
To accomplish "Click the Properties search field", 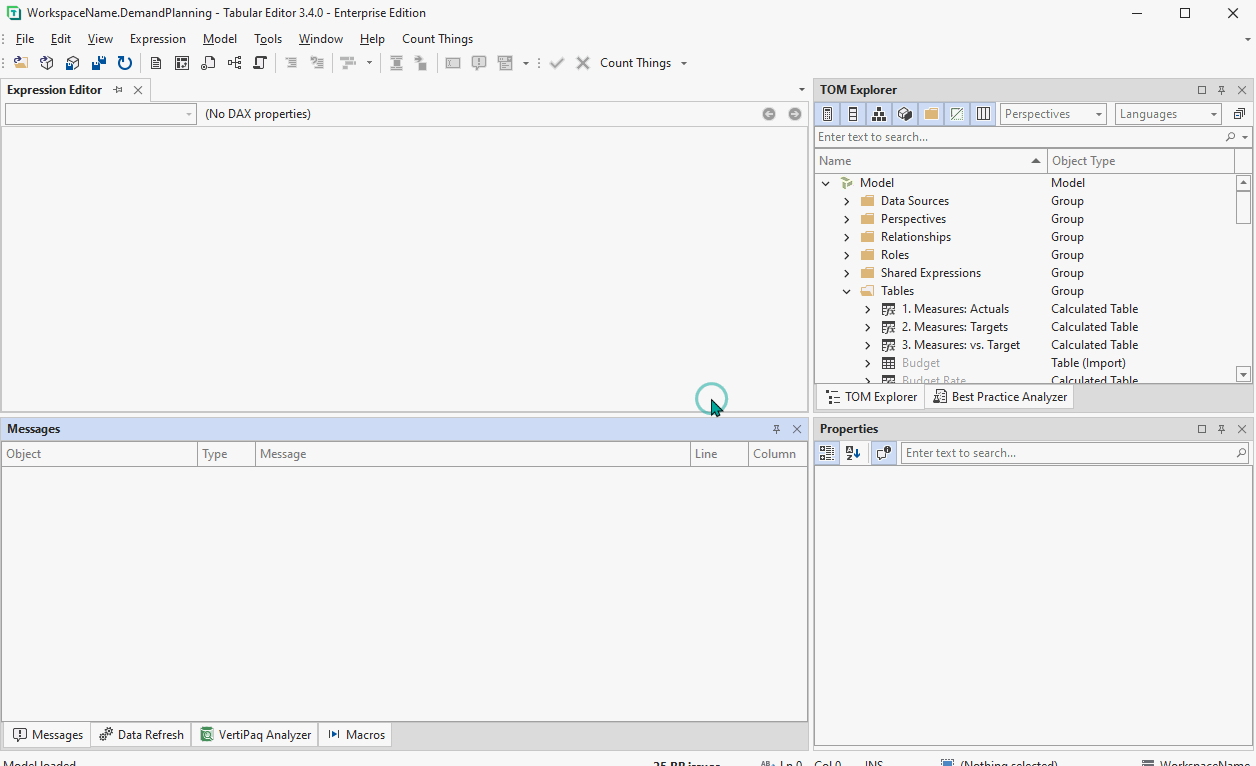I will point(1075,453).
